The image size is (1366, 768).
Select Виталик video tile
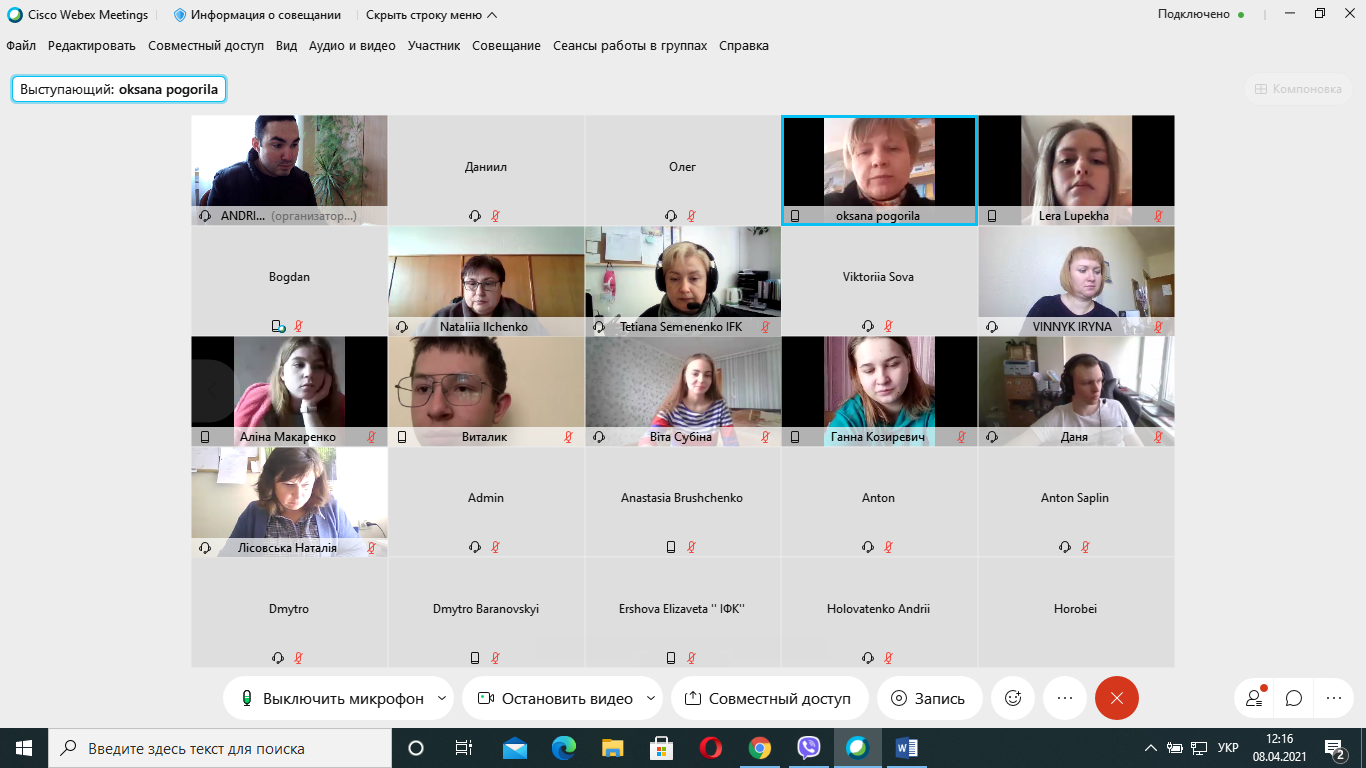coord(486,391)
